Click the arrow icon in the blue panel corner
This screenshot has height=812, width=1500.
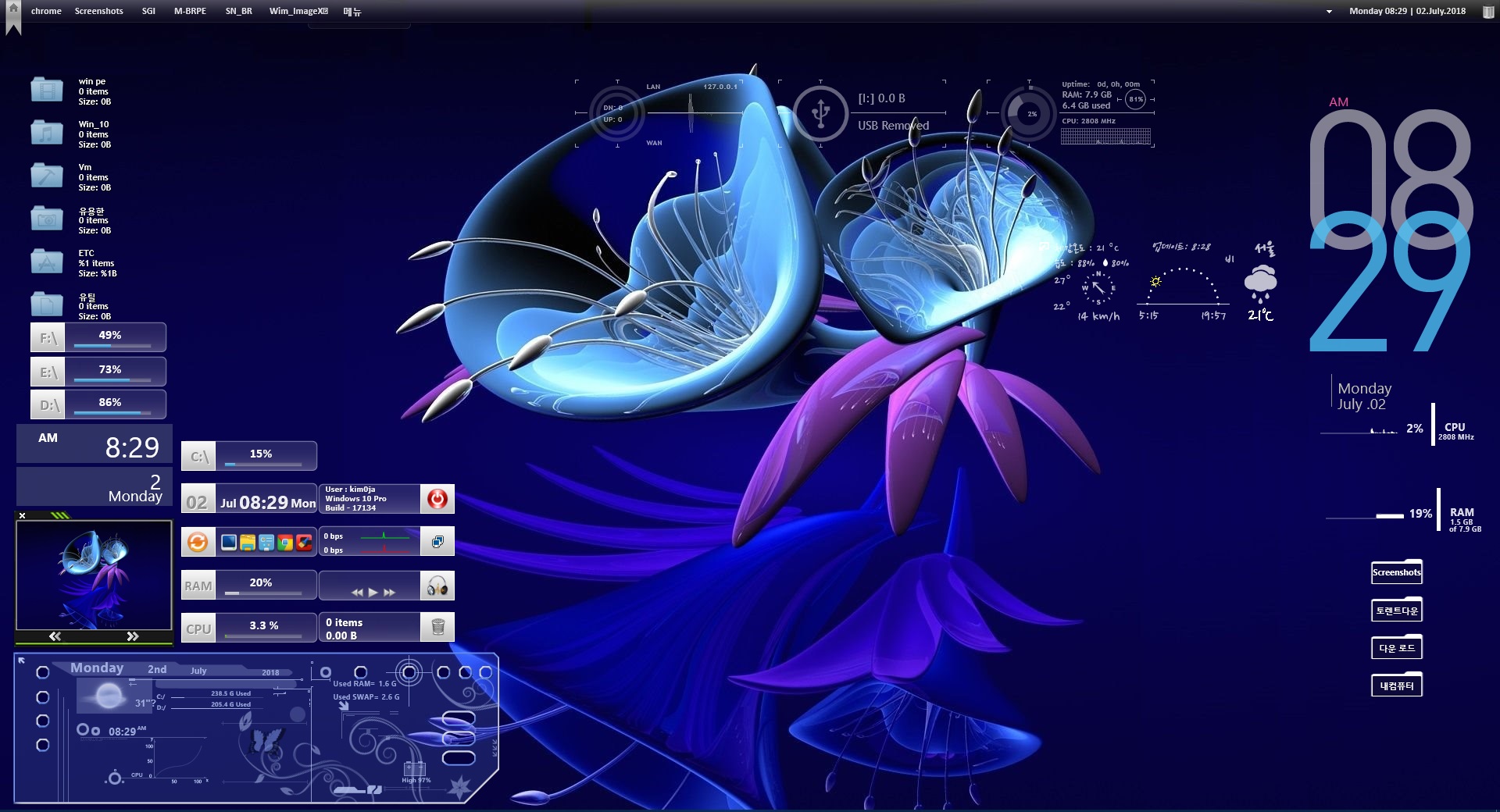click(22, 661)
